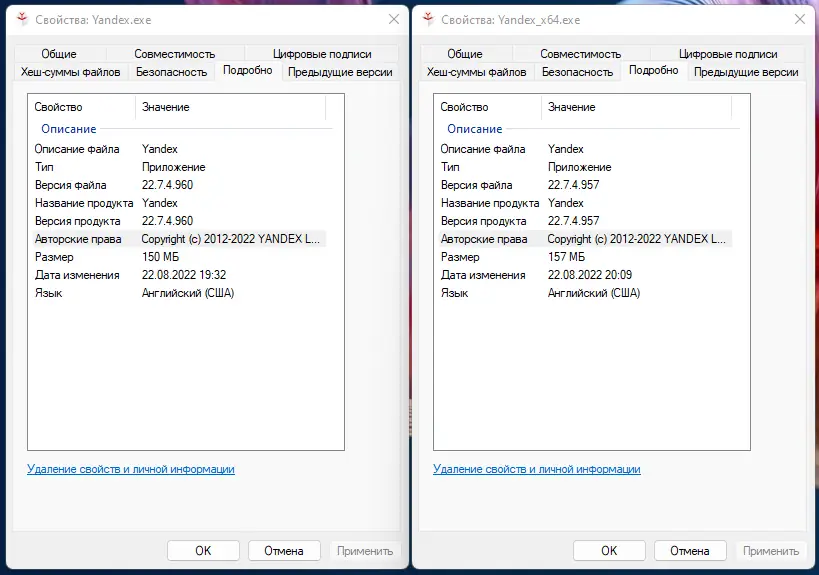
Task: Select Хеш-суммы файлов tab in Yandex.exe window
Action: pos(71,72)
